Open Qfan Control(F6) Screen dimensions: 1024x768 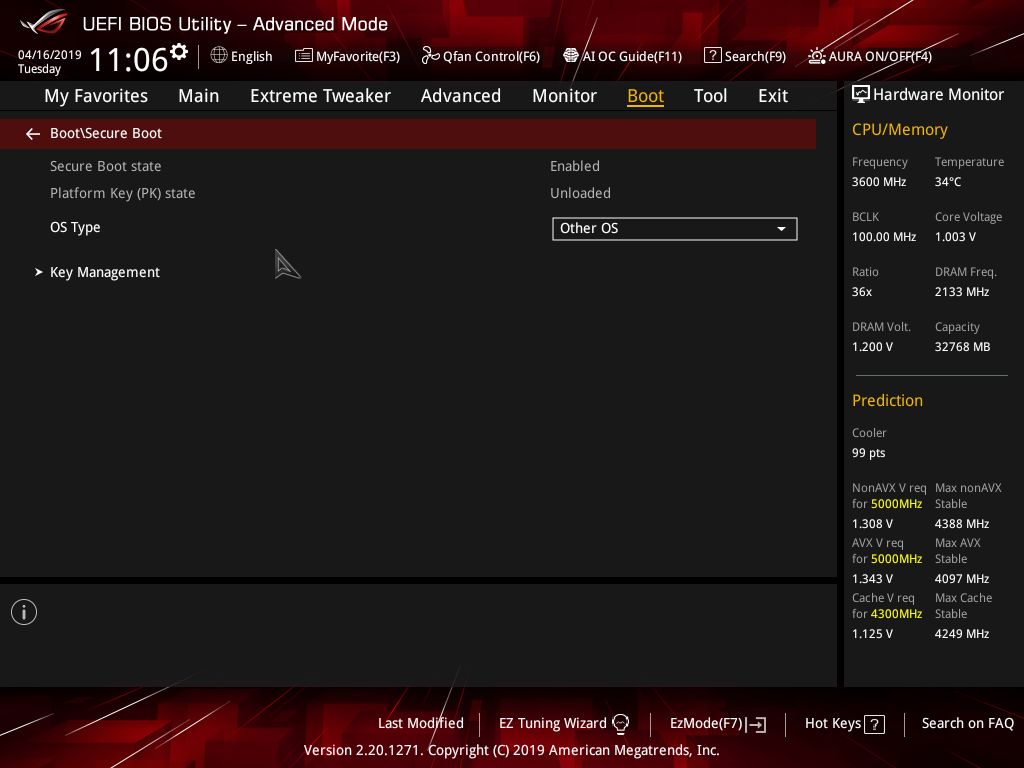[x=481, y=56]
